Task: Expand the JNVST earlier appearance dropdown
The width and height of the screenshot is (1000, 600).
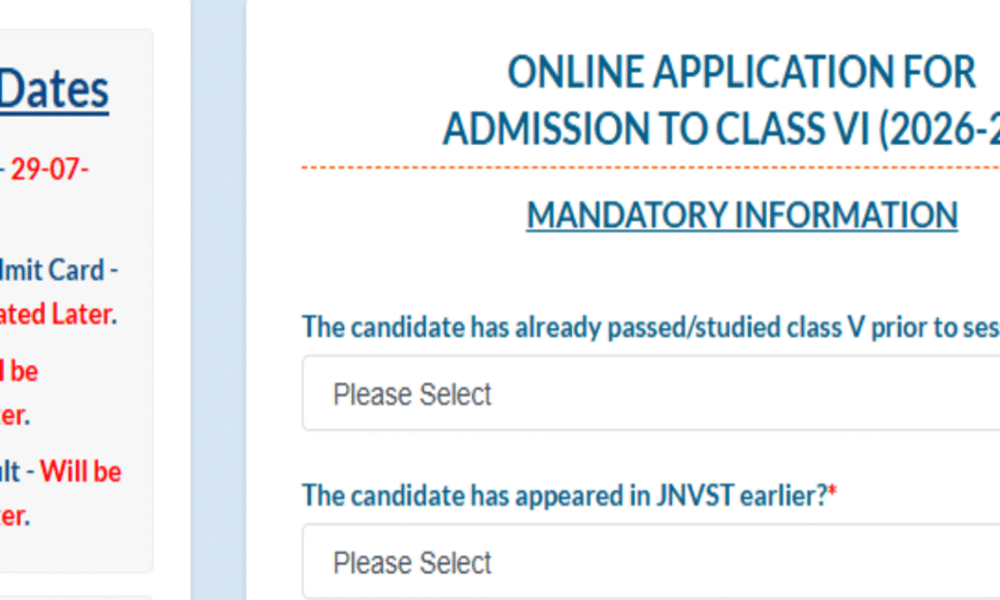Action: tap(651, 562)
